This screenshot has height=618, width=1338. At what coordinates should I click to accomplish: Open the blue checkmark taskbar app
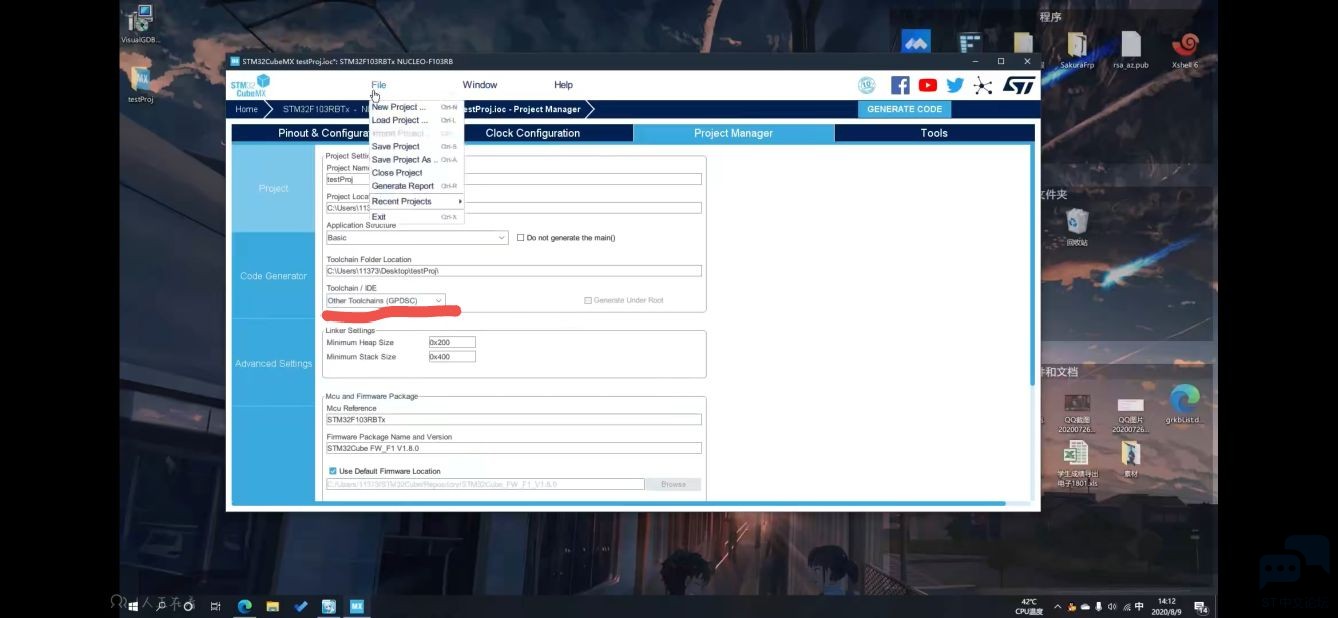(x=300, y=606)
